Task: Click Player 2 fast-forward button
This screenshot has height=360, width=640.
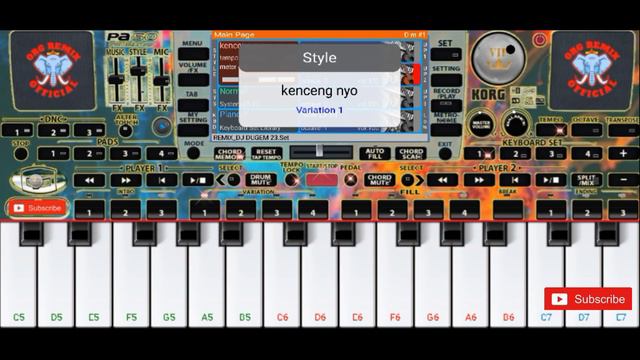Action: 479,180
